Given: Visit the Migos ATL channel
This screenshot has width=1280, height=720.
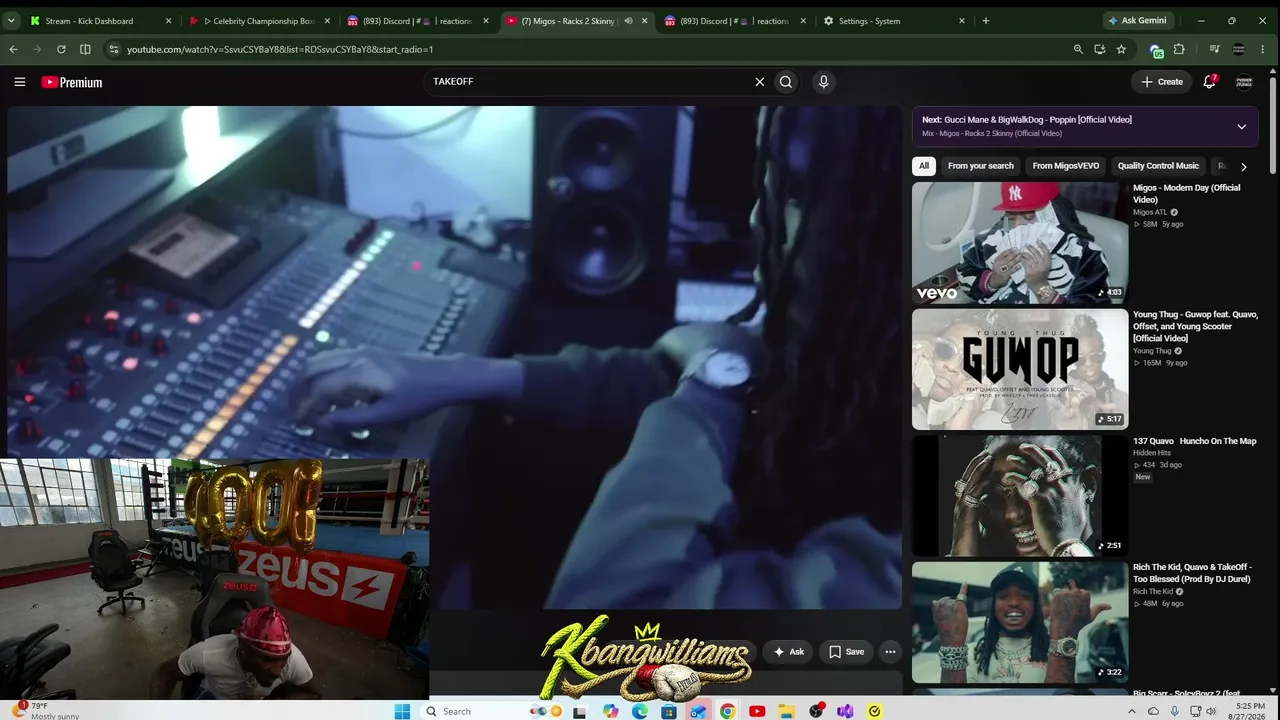Looking at the screenshot, I should point(1150,212).
